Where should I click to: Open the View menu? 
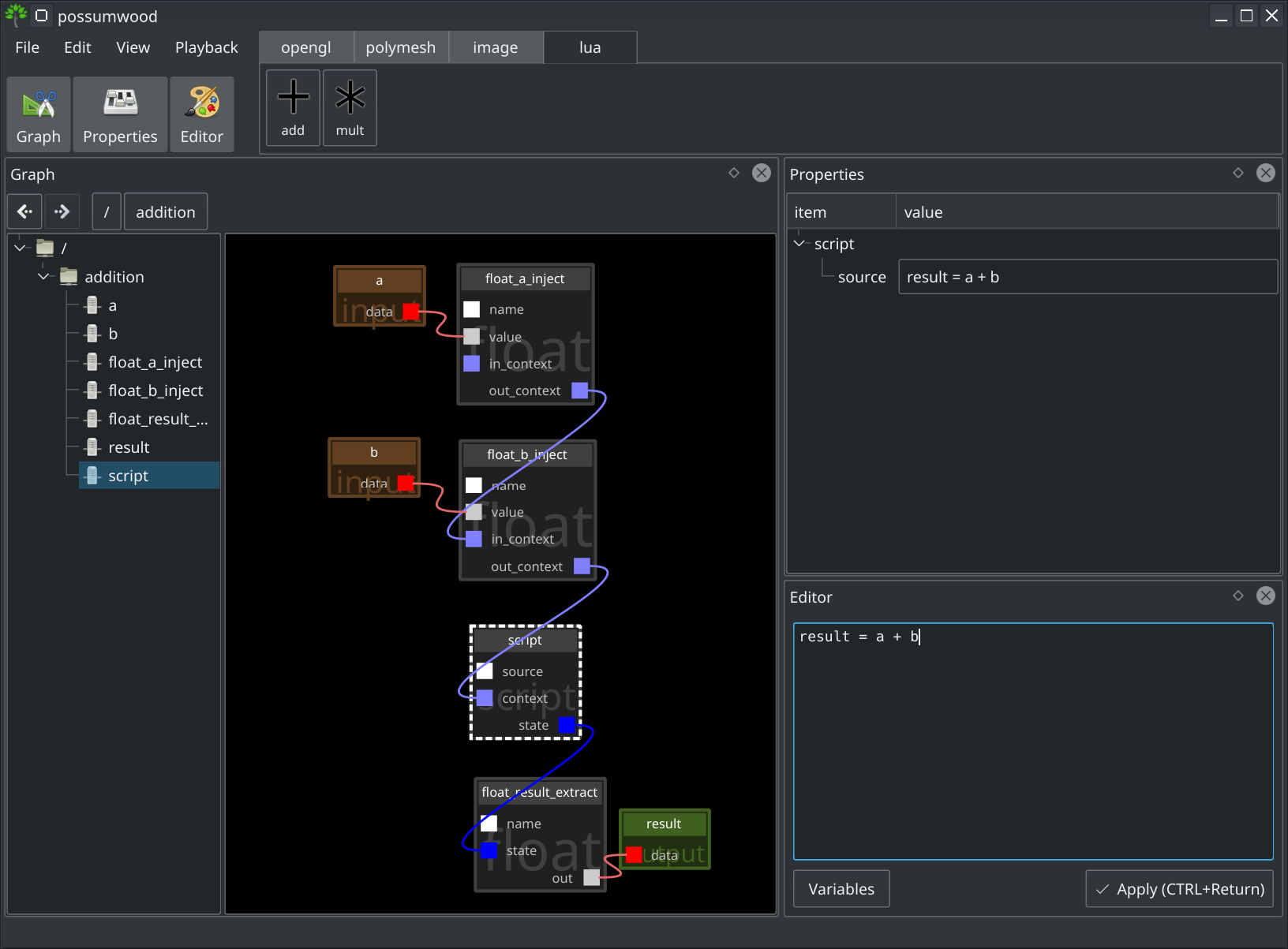(x=133, y=47)
